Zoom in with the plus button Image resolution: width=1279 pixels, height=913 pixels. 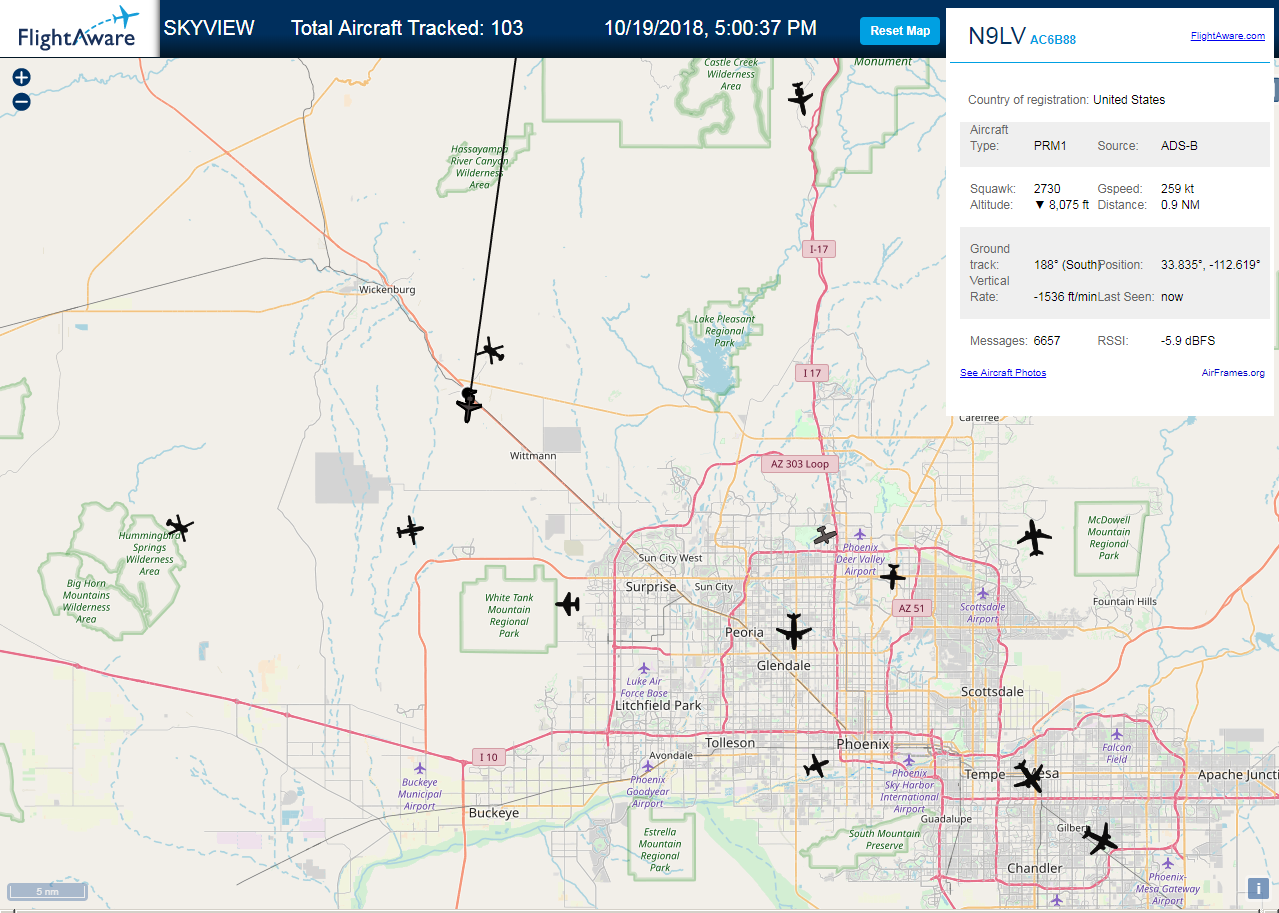21,77
